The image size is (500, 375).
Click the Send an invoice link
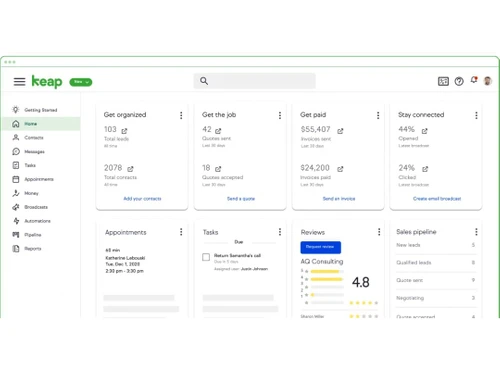click(x=339, y=199)
